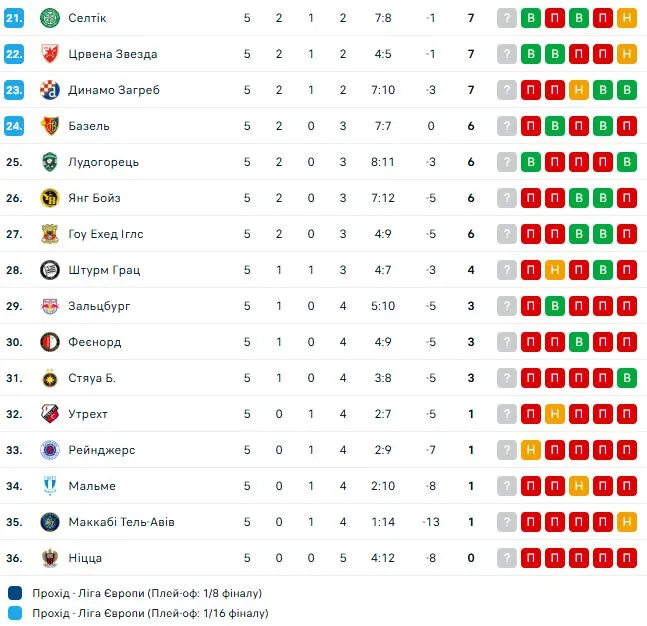Image resolution: width=647 pixels, height=626 pixels.
Task: Click the Зальцбург Red Bull logo
Action: click(50, 306)
